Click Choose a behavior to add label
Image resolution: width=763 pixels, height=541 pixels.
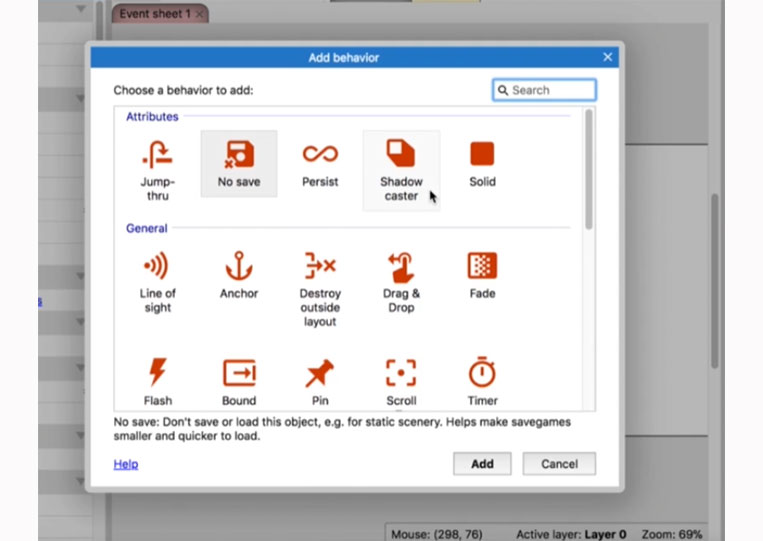pos(183,90)
